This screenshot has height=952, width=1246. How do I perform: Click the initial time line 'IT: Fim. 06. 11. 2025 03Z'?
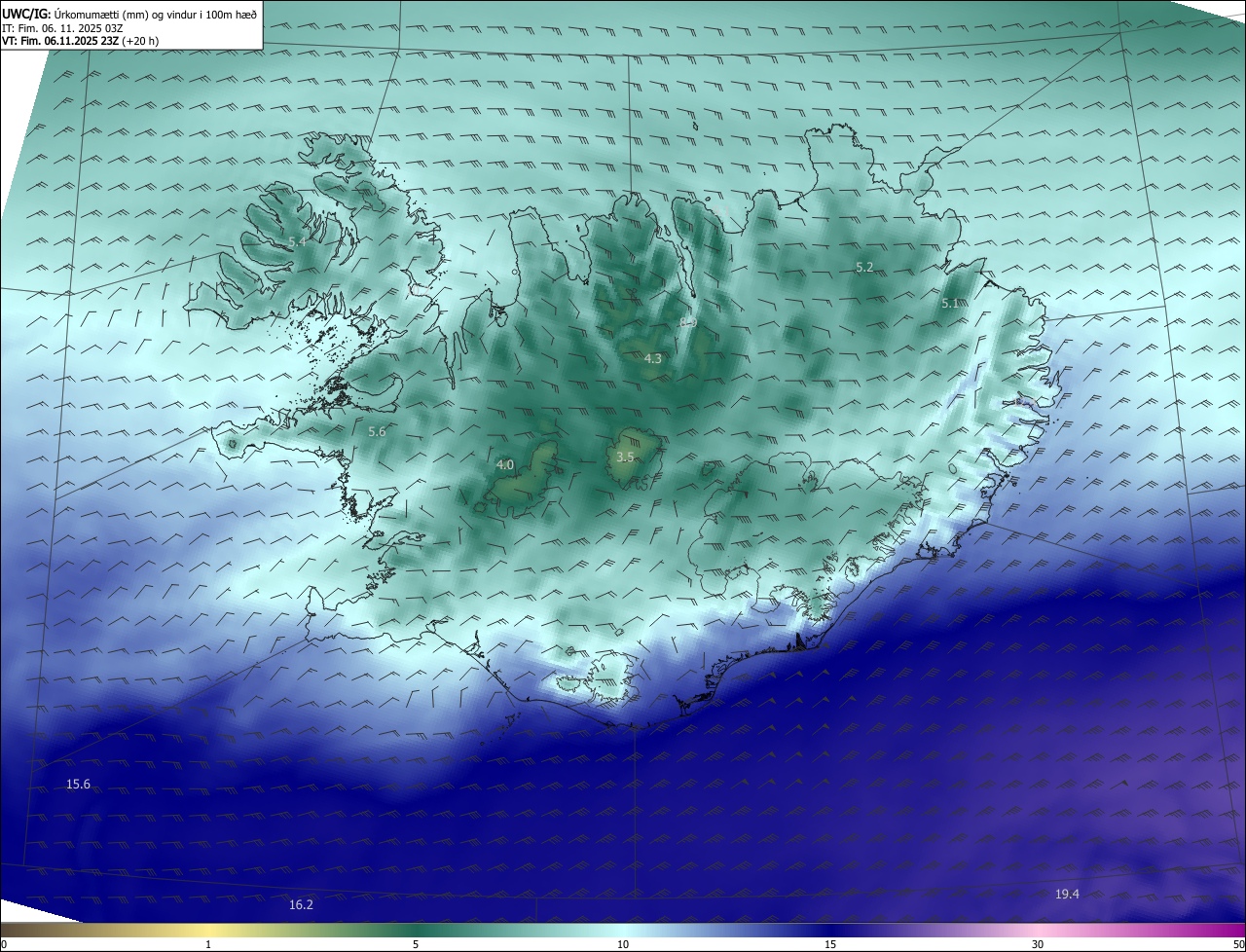point(62,28)
